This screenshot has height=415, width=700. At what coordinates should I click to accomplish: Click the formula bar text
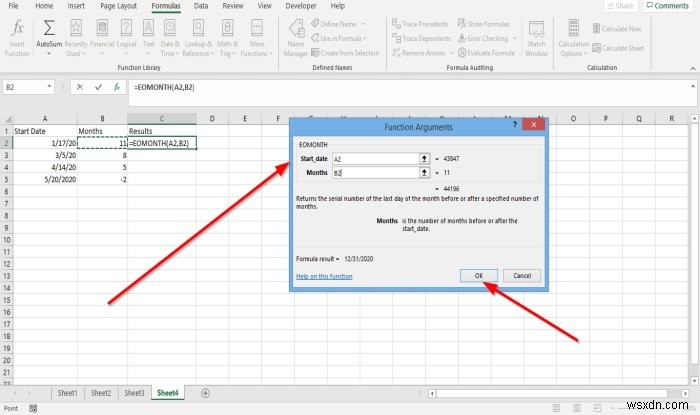point(164,87)
